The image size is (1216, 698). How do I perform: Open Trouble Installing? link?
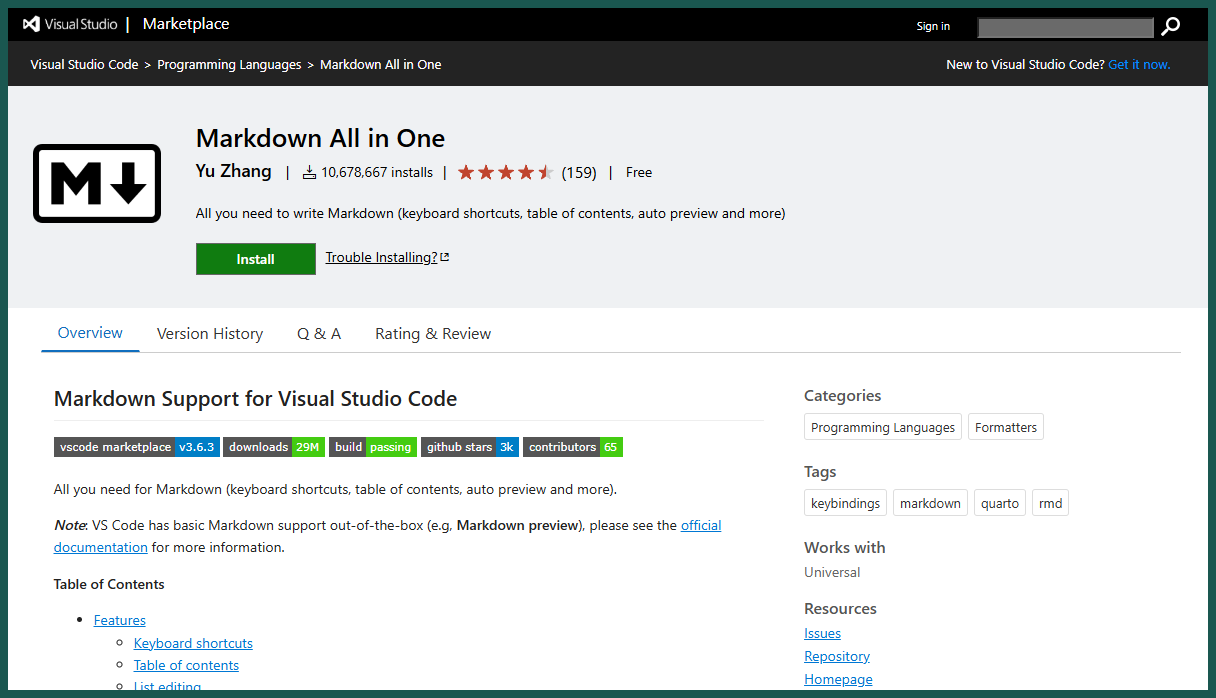tap(381, 257)
